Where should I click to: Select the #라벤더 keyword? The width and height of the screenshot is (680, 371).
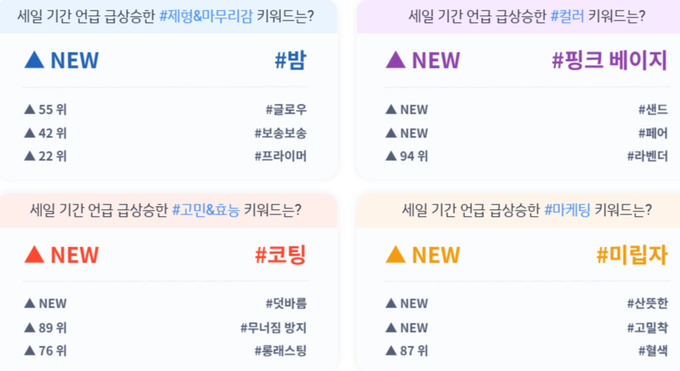[647, 156]
